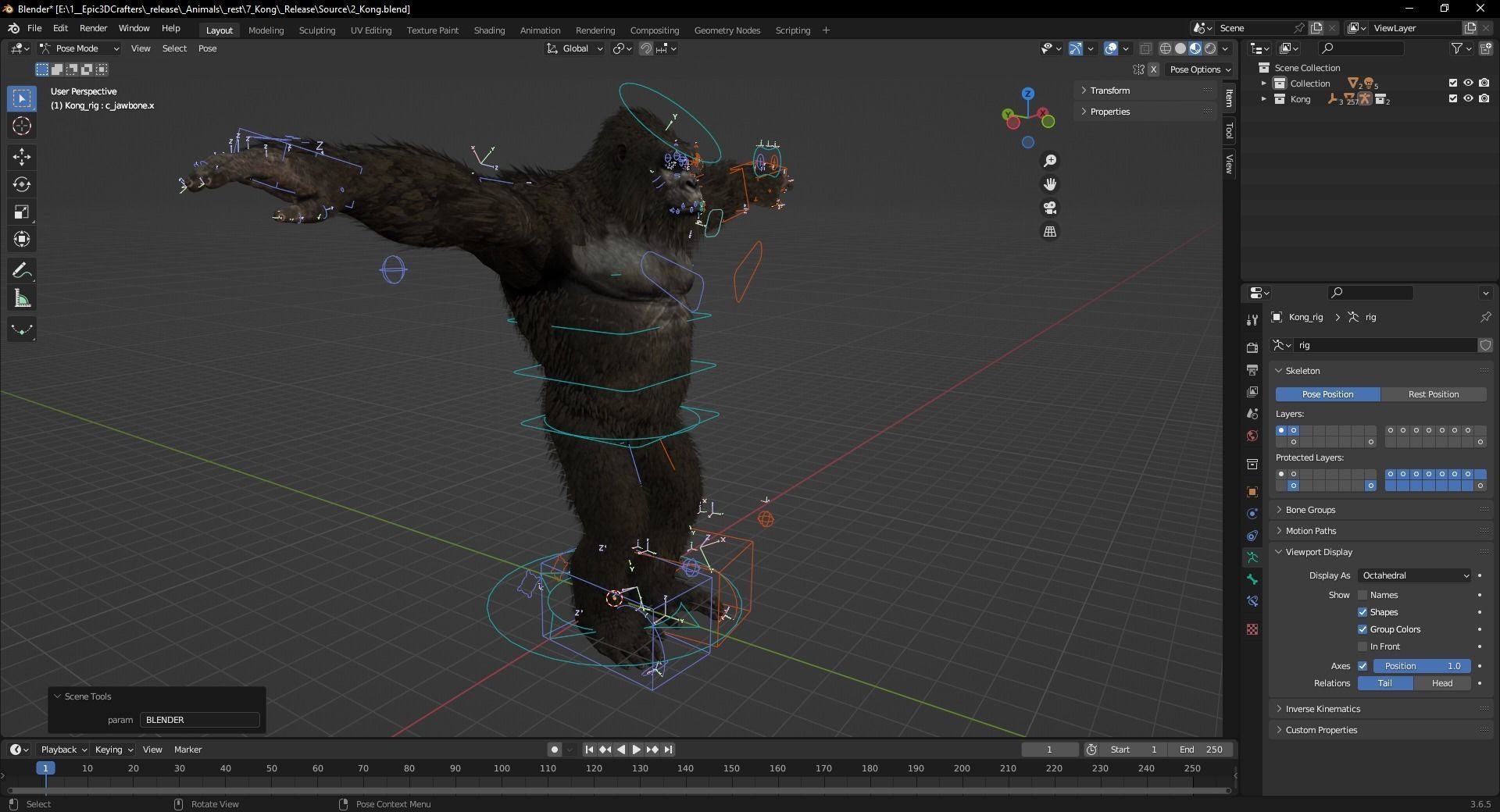The width and height of the screenshot is (1500, 812).
Task: Jump to the end frame button
Action: coord(669,750)
